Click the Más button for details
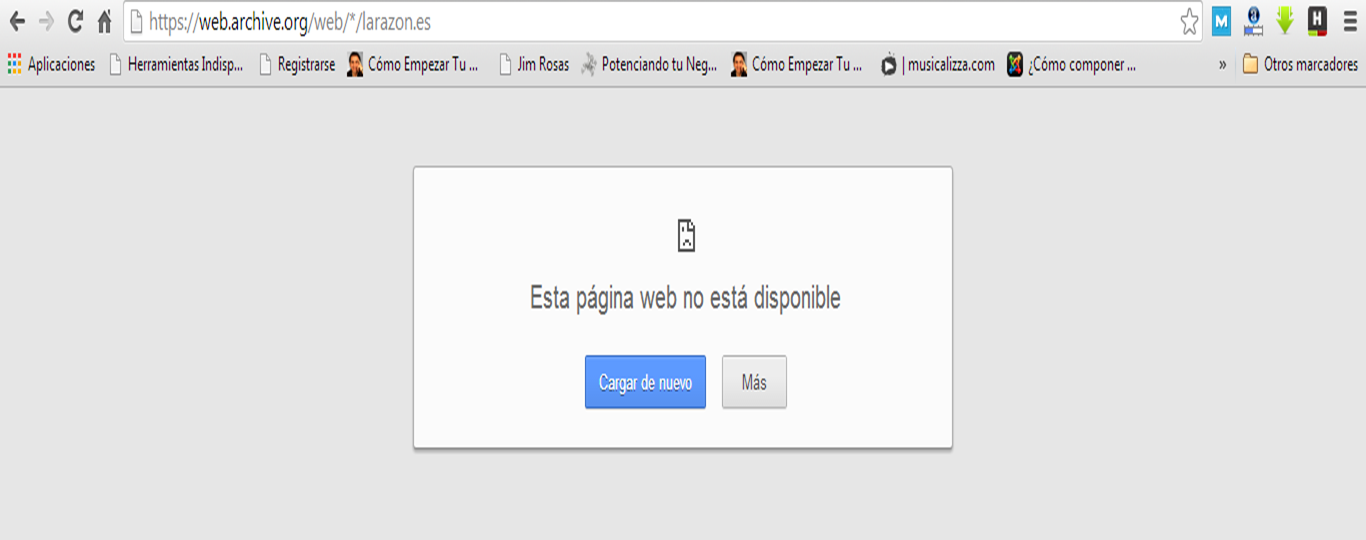Viewport: 1366px width, 540px height. click(x=754, y=382)
